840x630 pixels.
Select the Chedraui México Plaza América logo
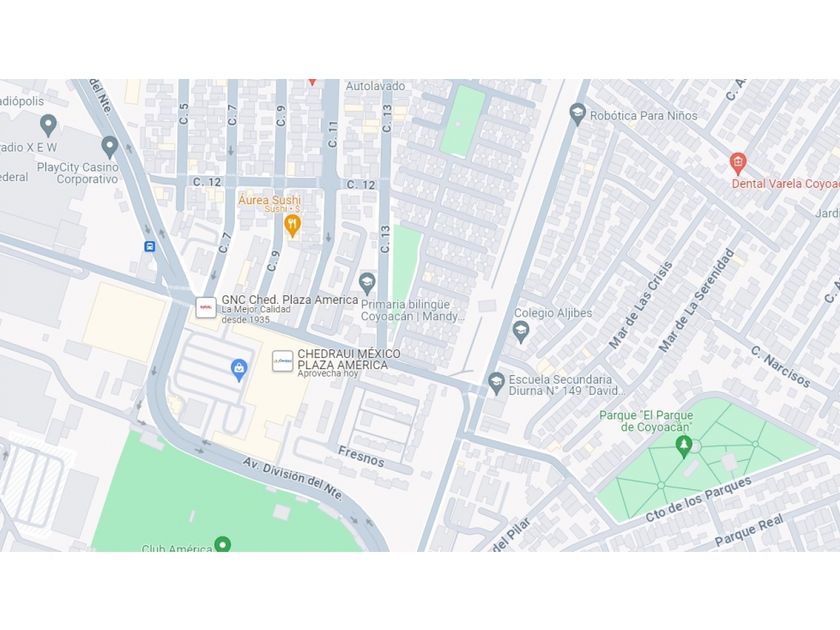[282, 361]
